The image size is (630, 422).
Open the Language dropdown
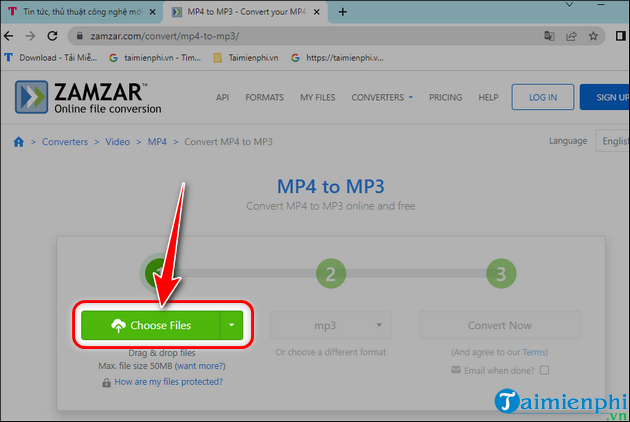coord(612,141)
